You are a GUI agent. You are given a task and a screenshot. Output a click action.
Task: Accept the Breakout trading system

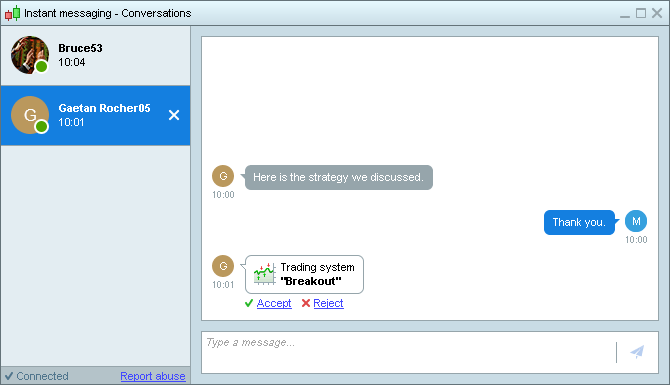(274, 303)
